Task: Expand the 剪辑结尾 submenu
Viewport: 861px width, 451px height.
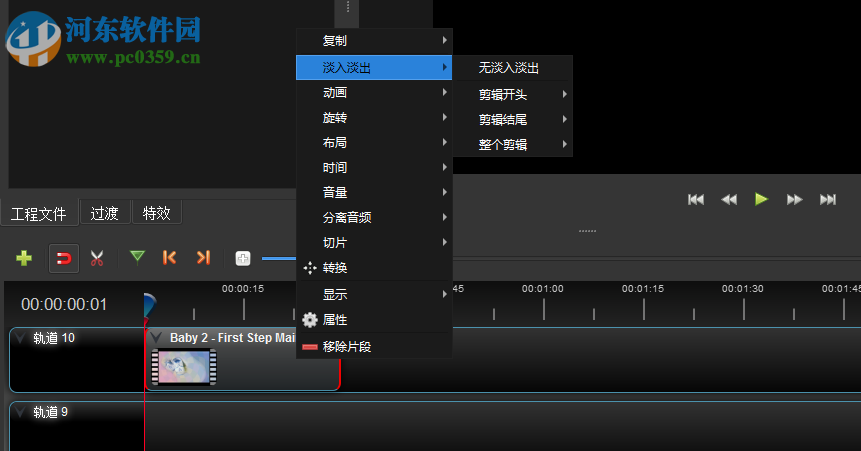Action: pyautogui.click(x=512, y=119)
